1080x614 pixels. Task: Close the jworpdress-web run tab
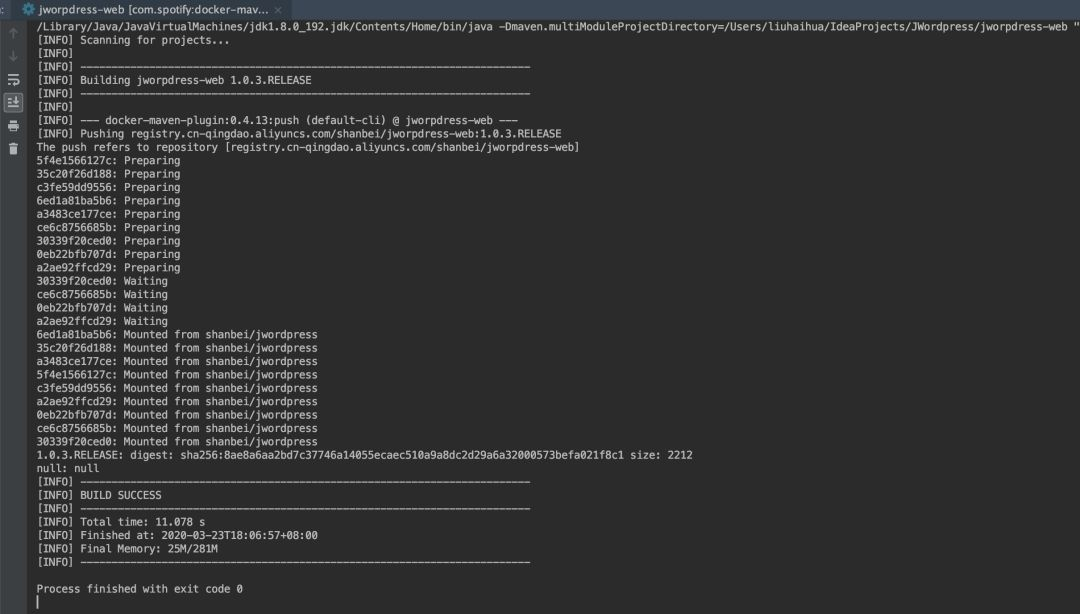click(278, 10)
